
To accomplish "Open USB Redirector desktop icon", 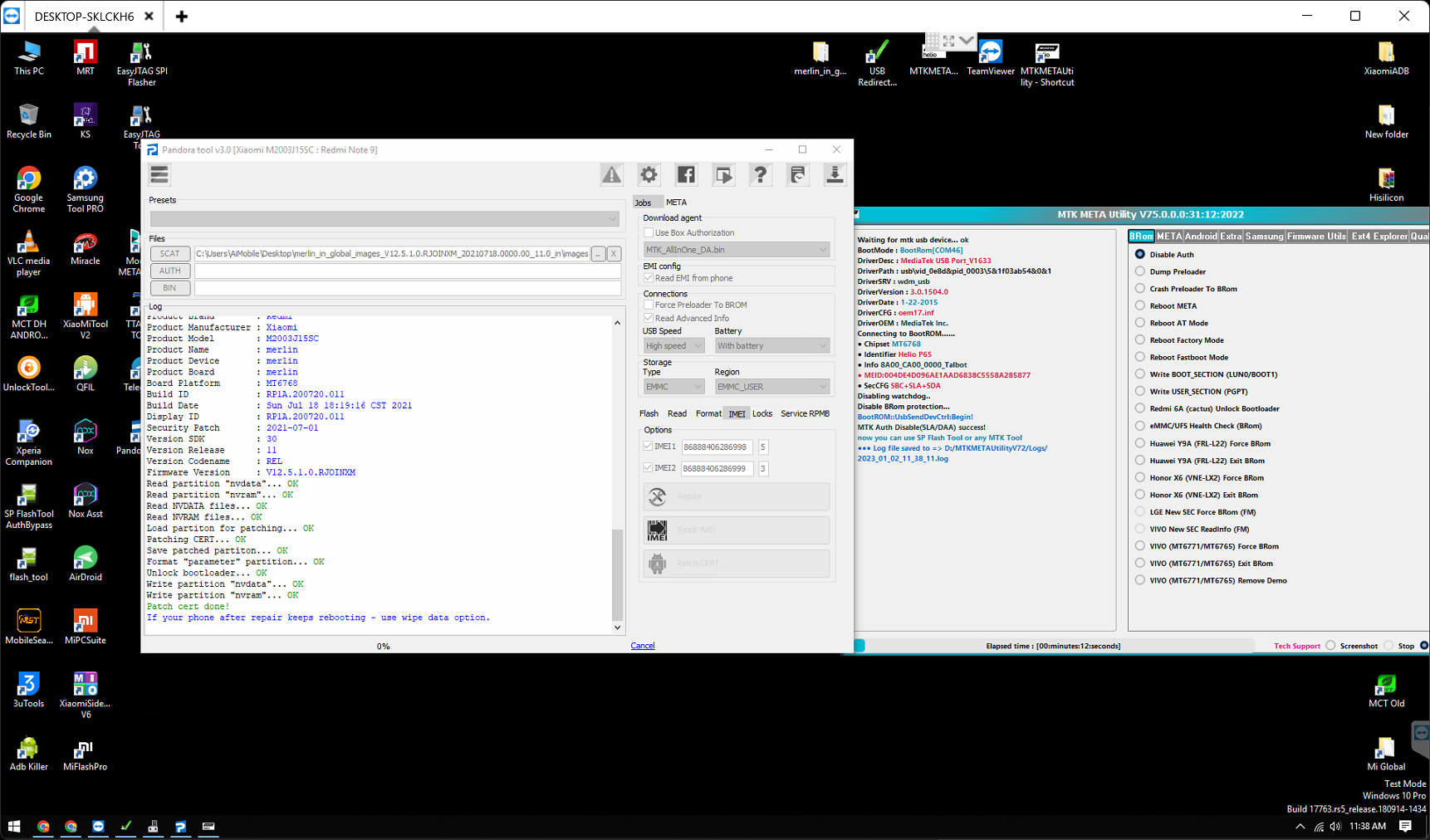I will 877,63.
